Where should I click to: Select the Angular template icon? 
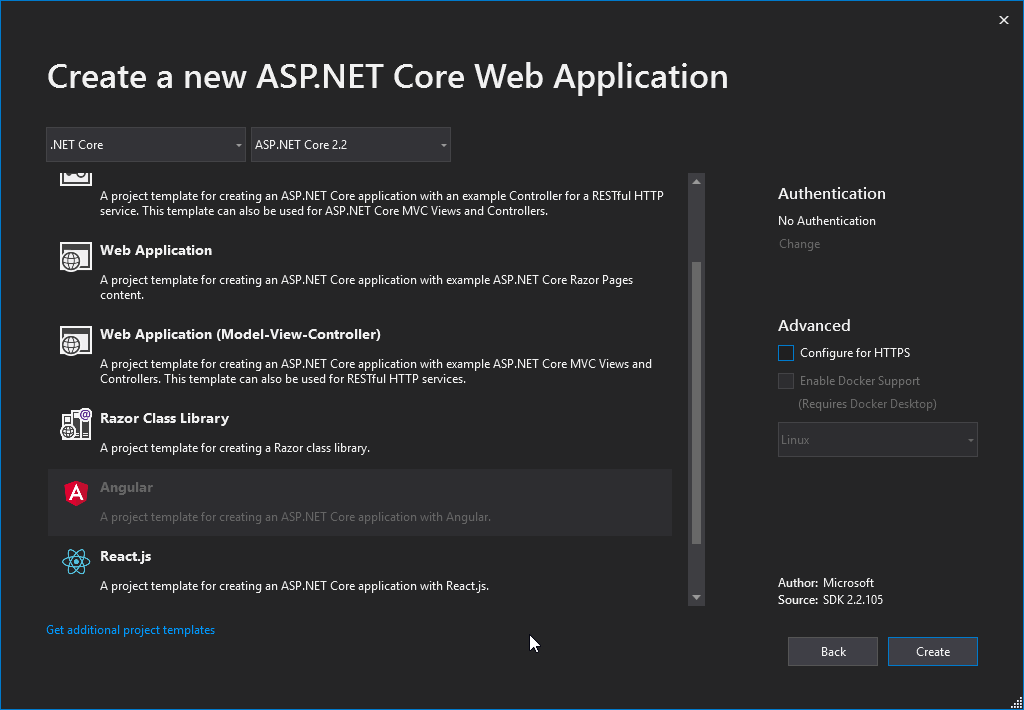(x=75, y=493)
